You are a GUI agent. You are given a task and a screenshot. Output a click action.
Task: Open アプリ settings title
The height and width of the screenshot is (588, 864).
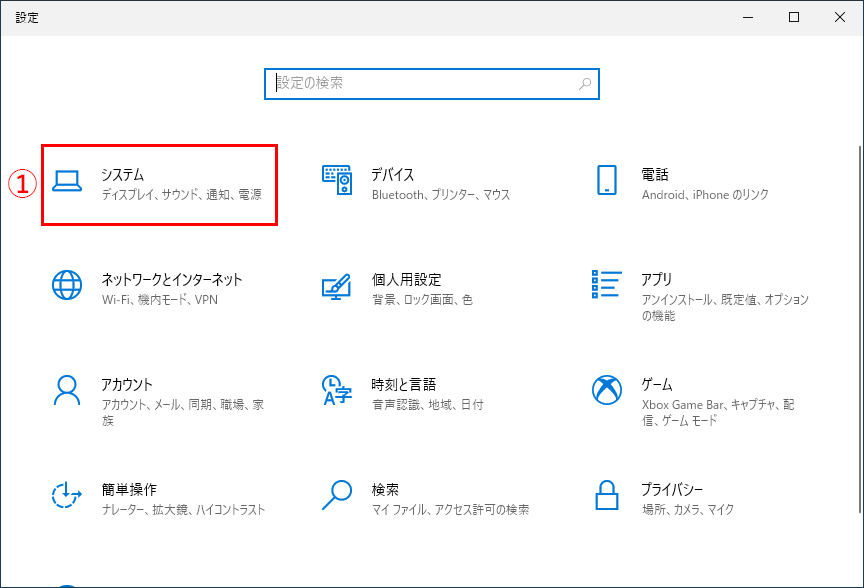coord(657,279)
